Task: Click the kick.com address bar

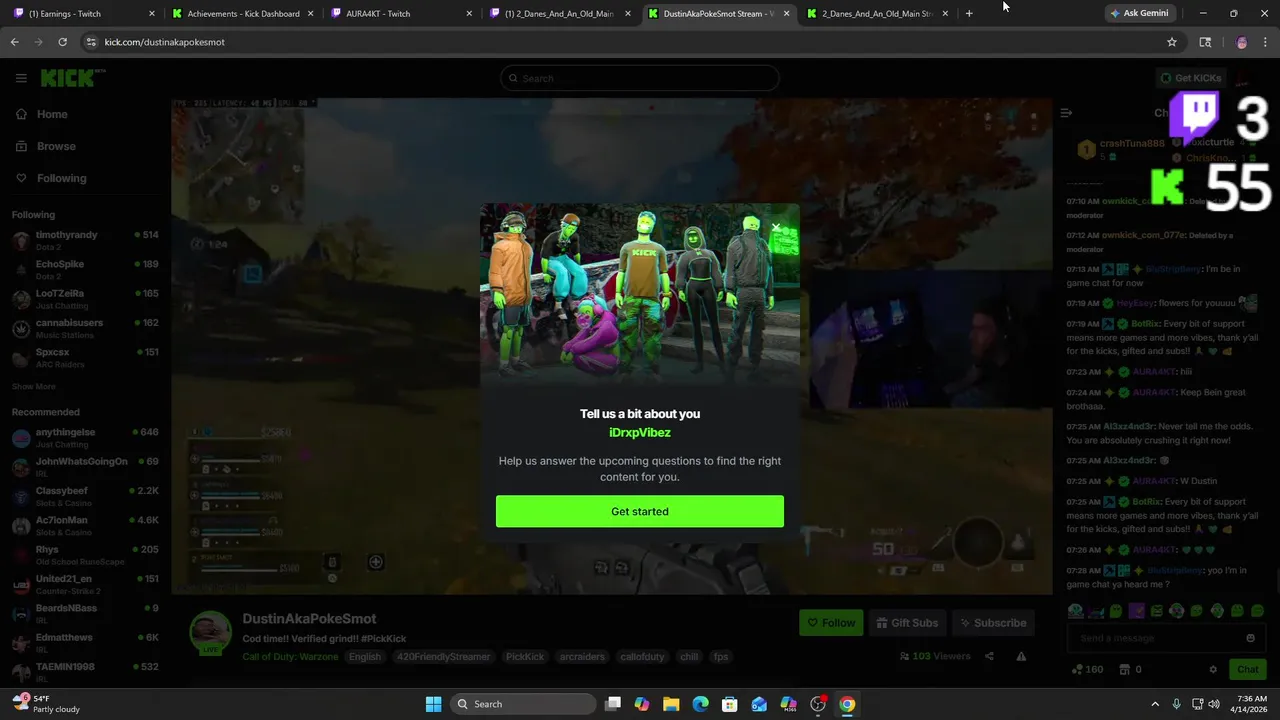Action: click(x=620, y=42)
